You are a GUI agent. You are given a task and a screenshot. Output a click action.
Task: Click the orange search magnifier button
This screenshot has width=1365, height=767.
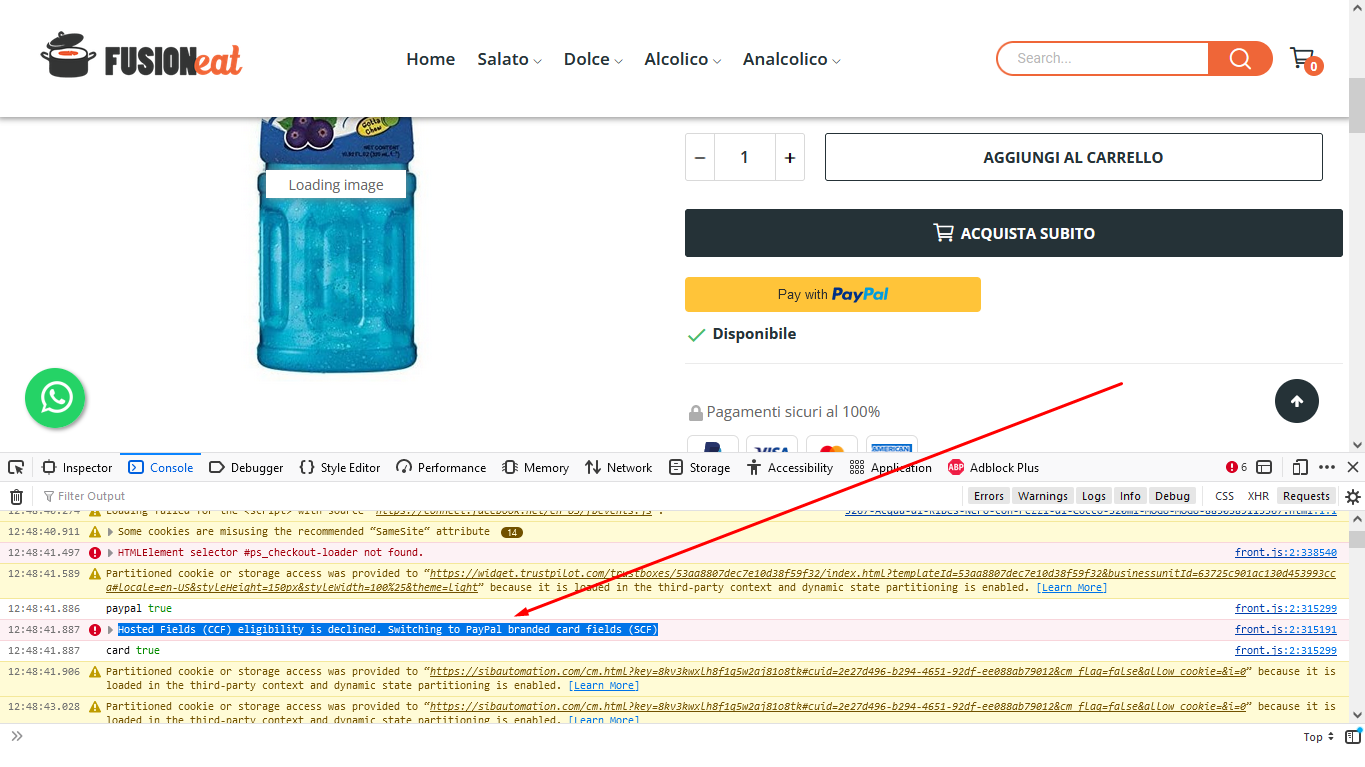[x=1240, y=58]
